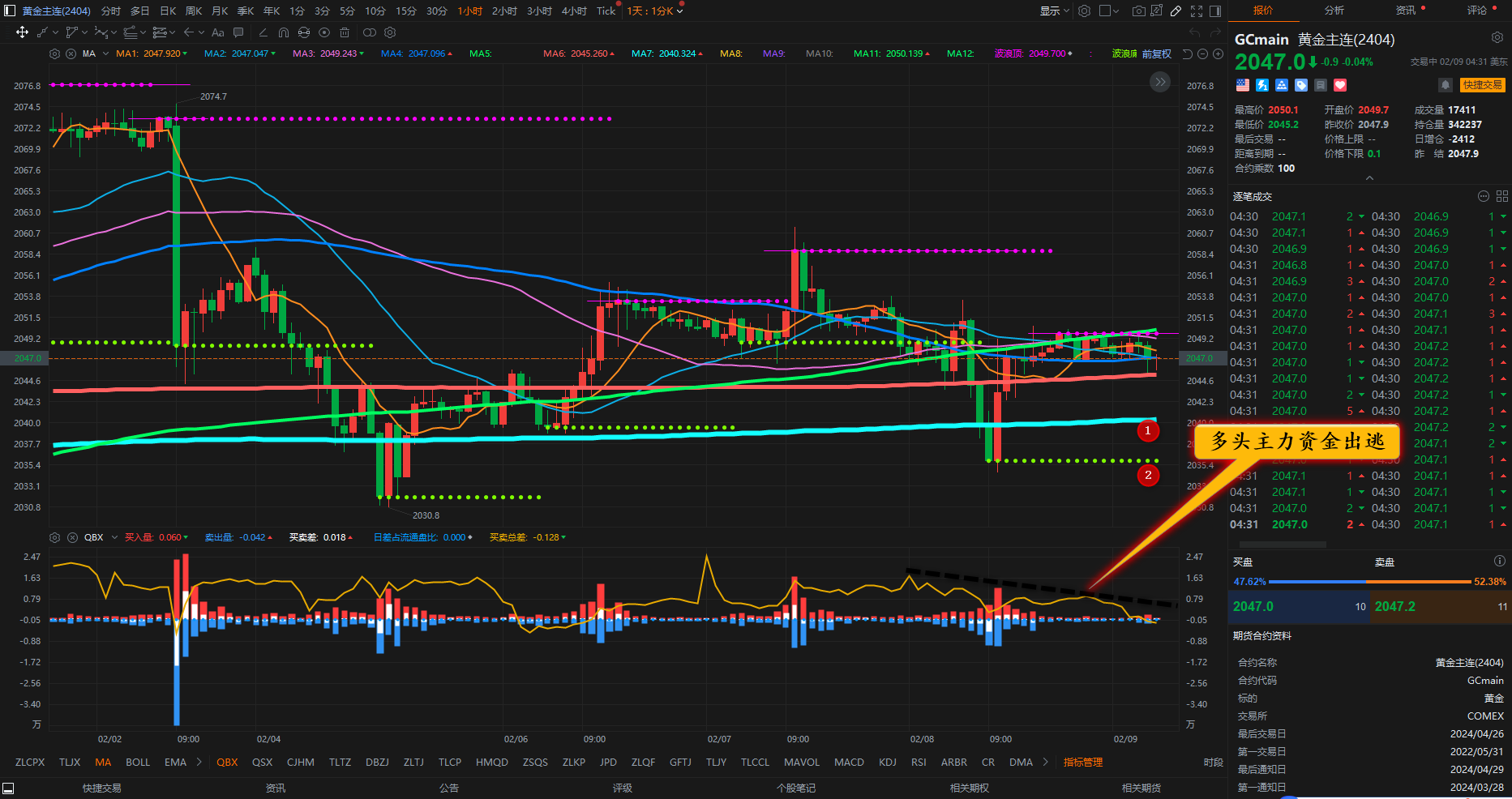1512x799 pixels.
Task: Open 指标管理 indicator management
Action: point(1082,762)
